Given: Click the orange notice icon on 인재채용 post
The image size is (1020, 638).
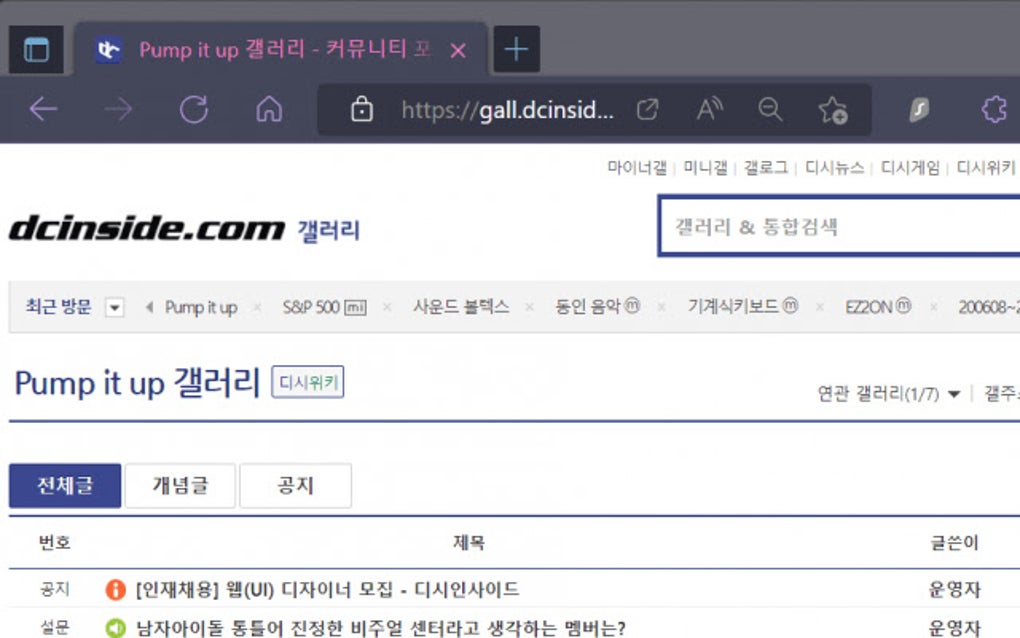Looking at the screenshot, I should (x=115, y=589).
